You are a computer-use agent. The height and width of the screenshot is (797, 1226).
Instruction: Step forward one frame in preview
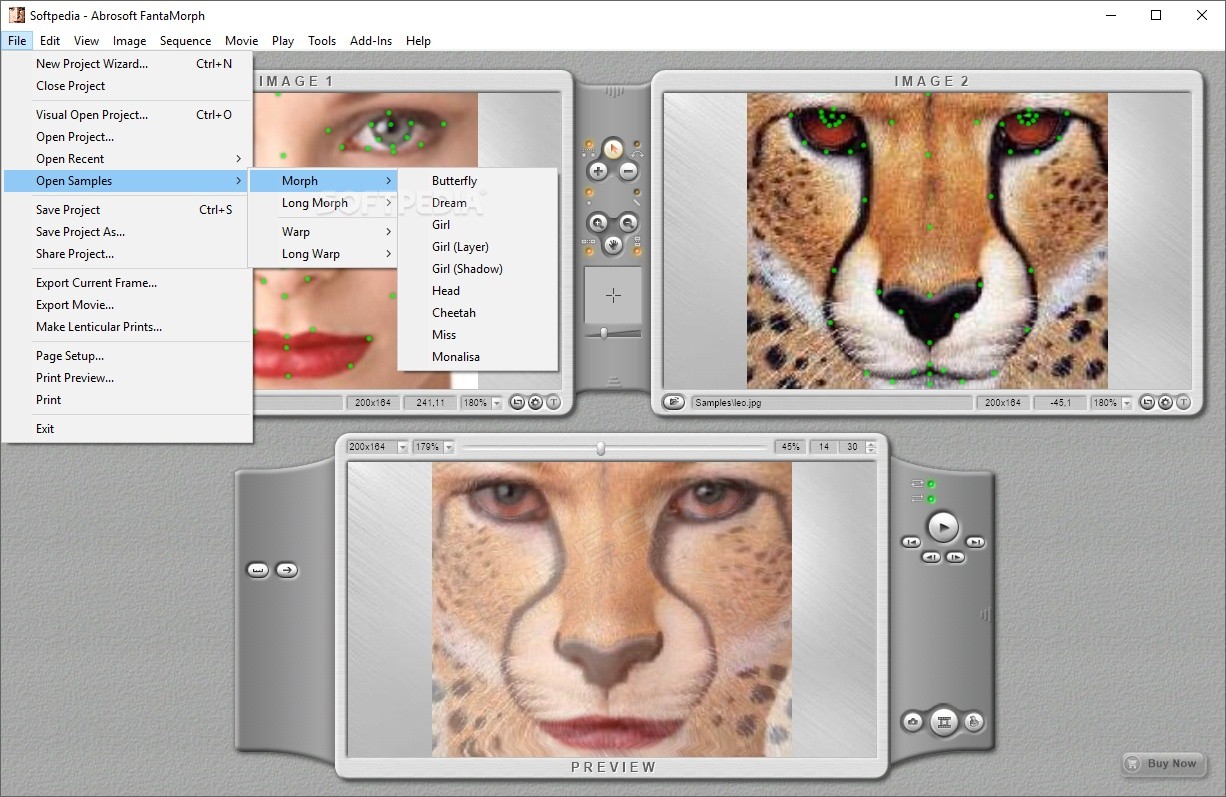955,557
